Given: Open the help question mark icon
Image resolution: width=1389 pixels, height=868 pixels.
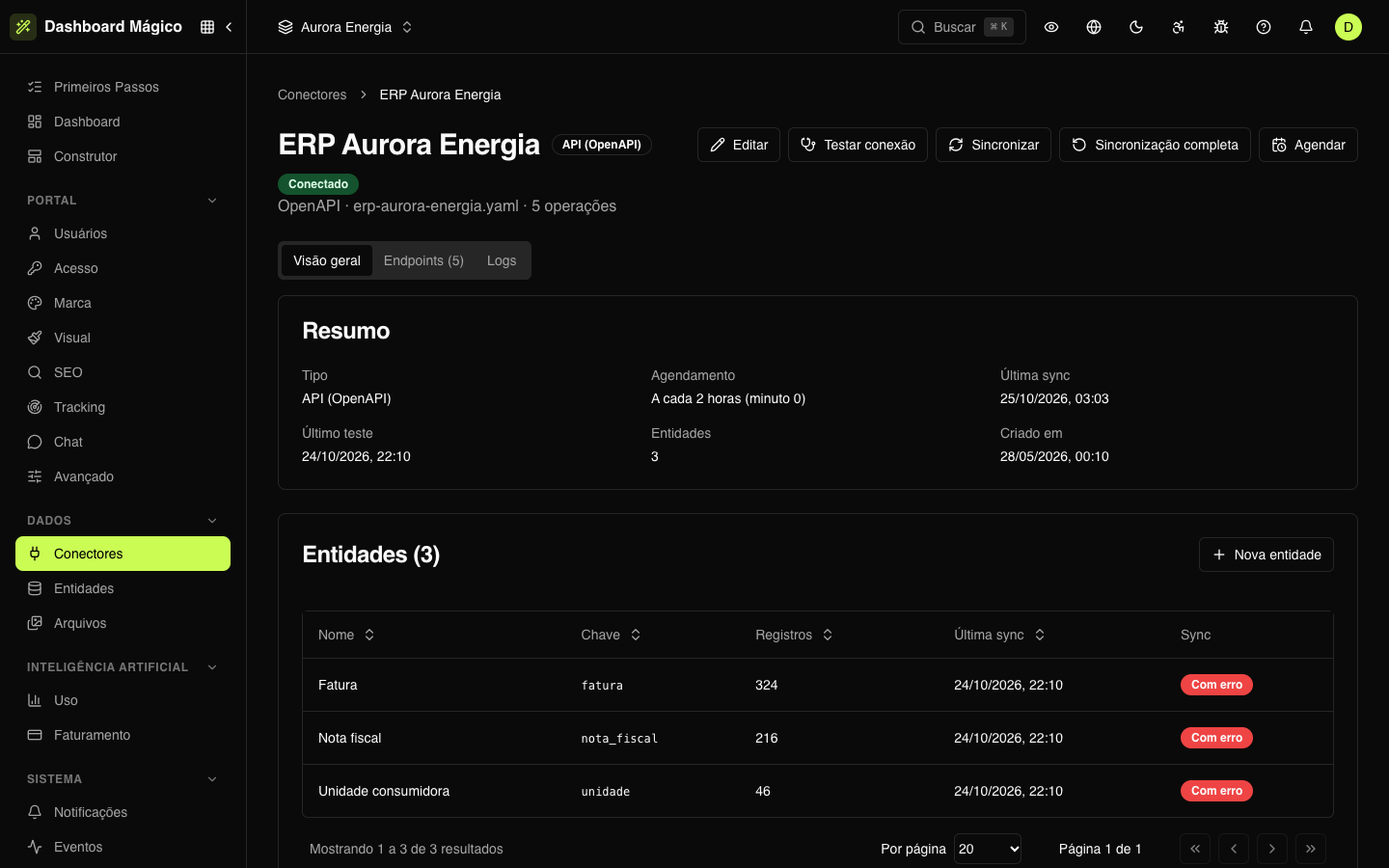Looking at the screenshot, I should pyautogui.click(x=1264, y=27).
